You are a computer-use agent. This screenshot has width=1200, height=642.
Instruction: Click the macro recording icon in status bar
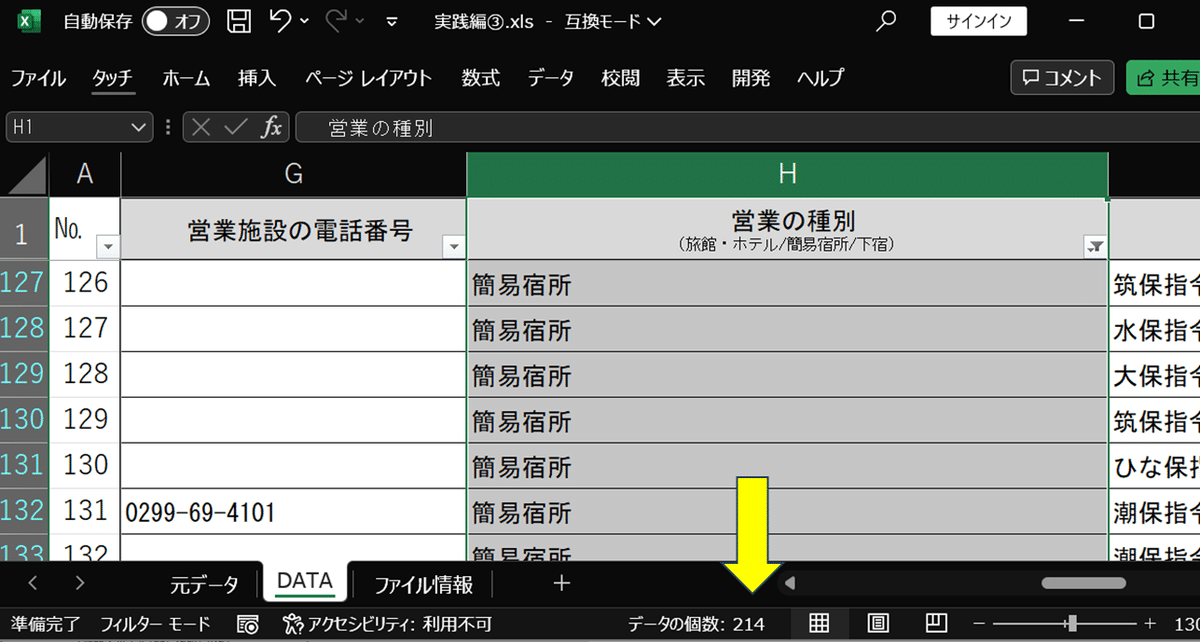coord(247,624)
